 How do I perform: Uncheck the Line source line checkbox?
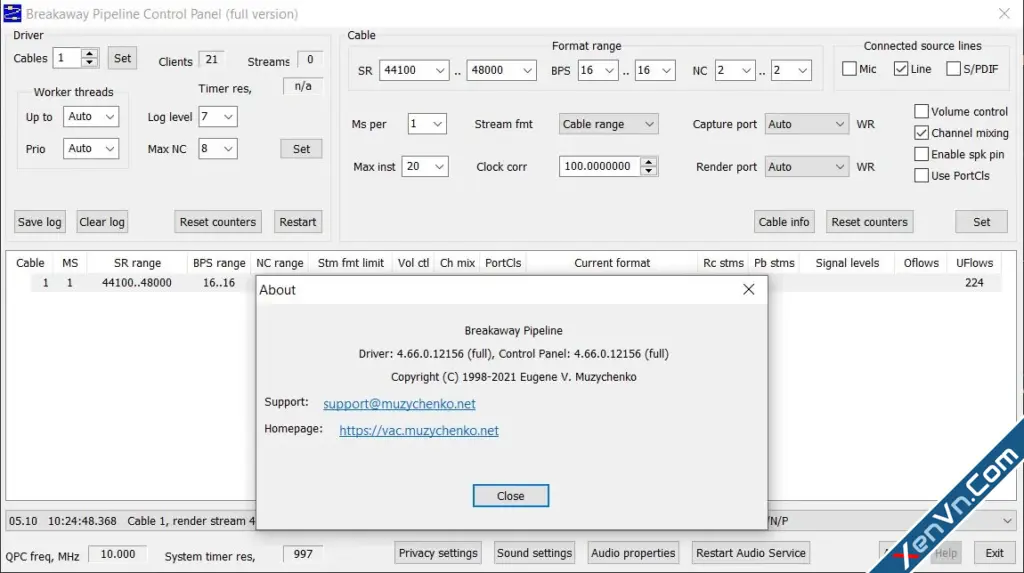coord(901,69)
